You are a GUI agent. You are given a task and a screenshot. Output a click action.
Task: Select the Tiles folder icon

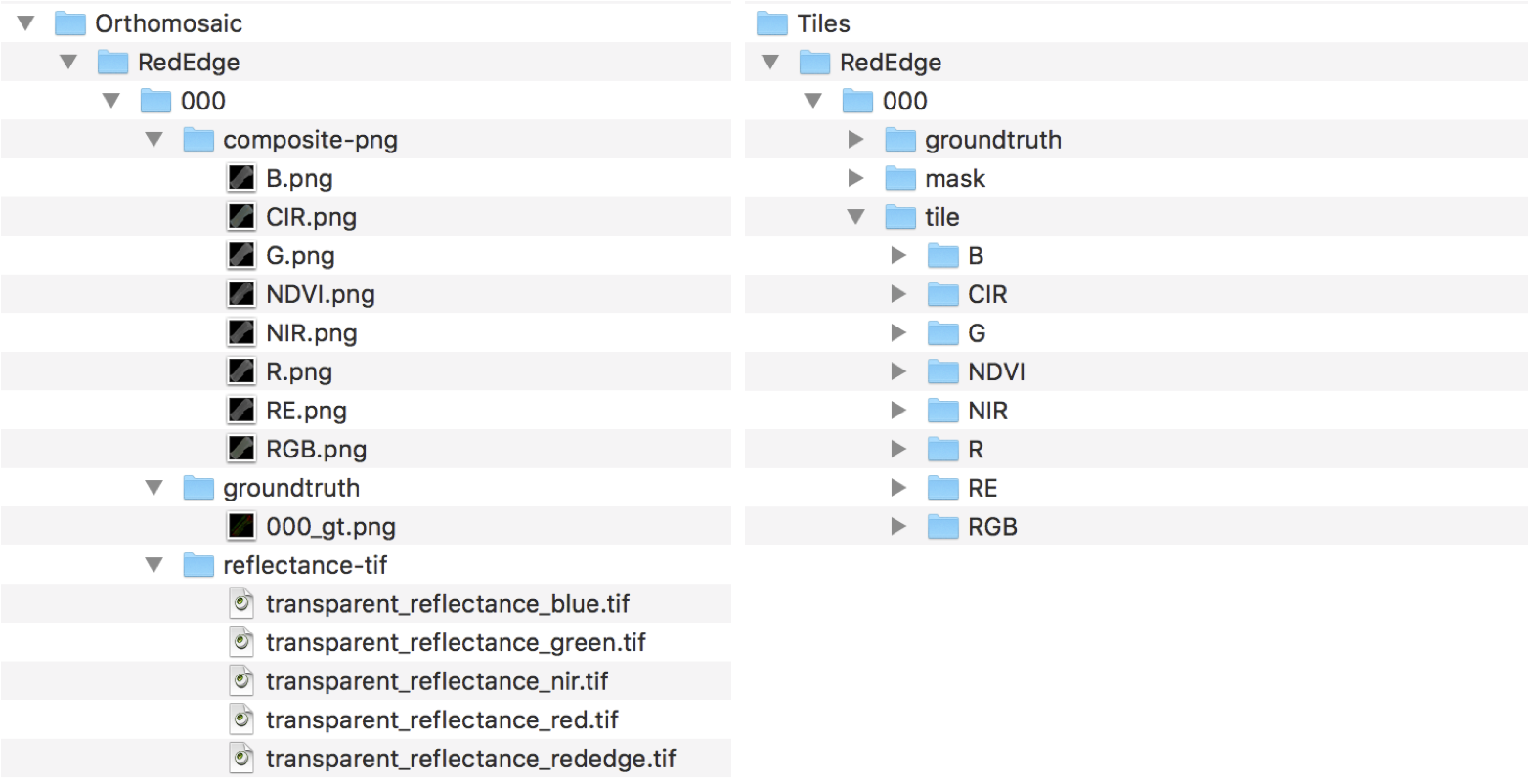coord(772,23)
